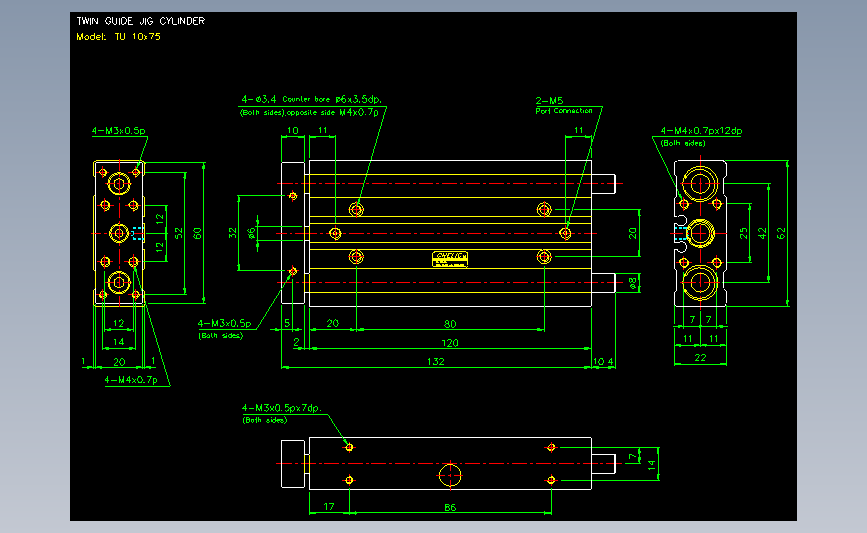This screenshot has height=533, width=867.
Task: Select the overall length dimension "132"
Action: coord(436,362)
